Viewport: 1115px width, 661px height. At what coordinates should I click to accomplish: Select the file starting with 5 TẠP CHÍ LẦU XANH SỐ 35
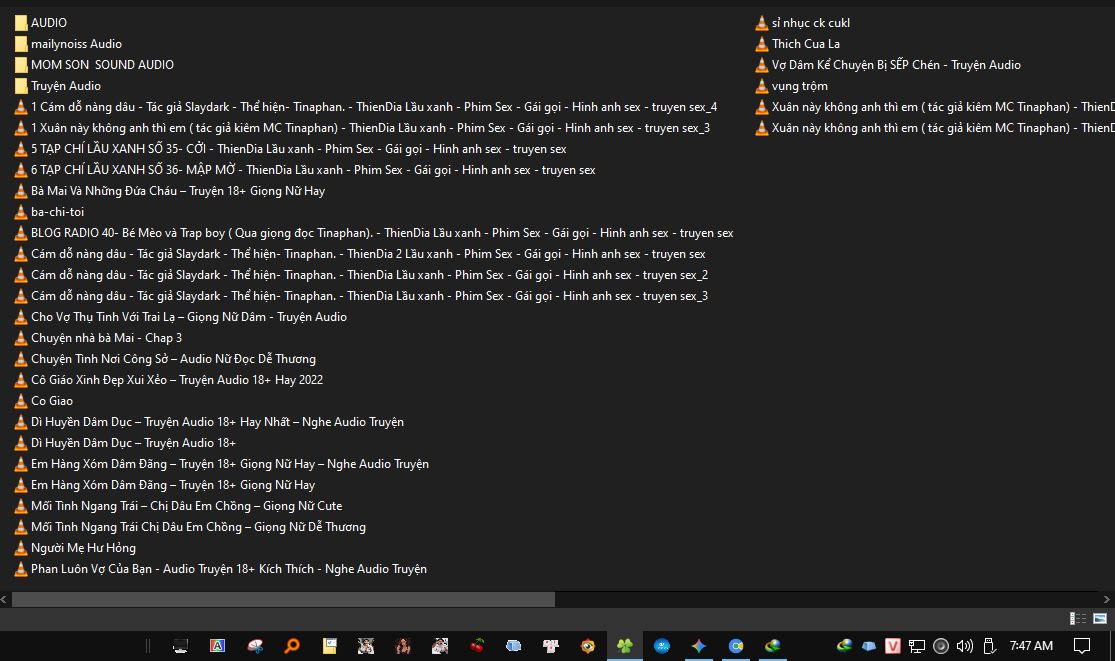[291, 149]
